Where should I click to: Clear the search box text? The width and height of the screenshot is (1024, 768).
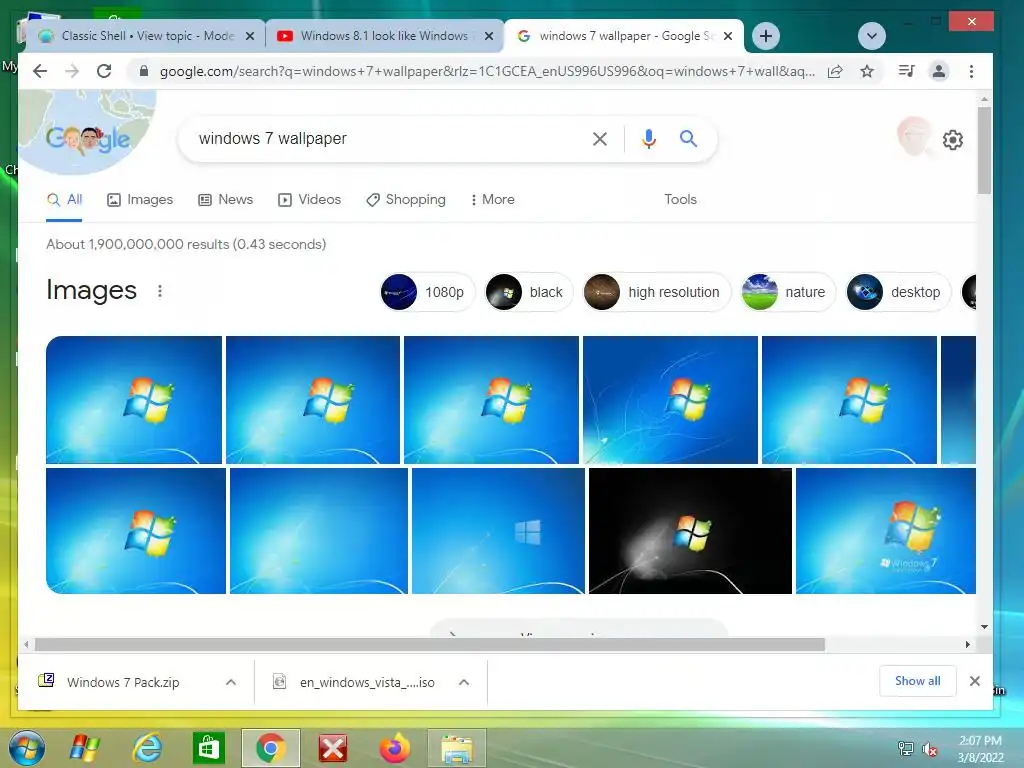tap(600, 138)
